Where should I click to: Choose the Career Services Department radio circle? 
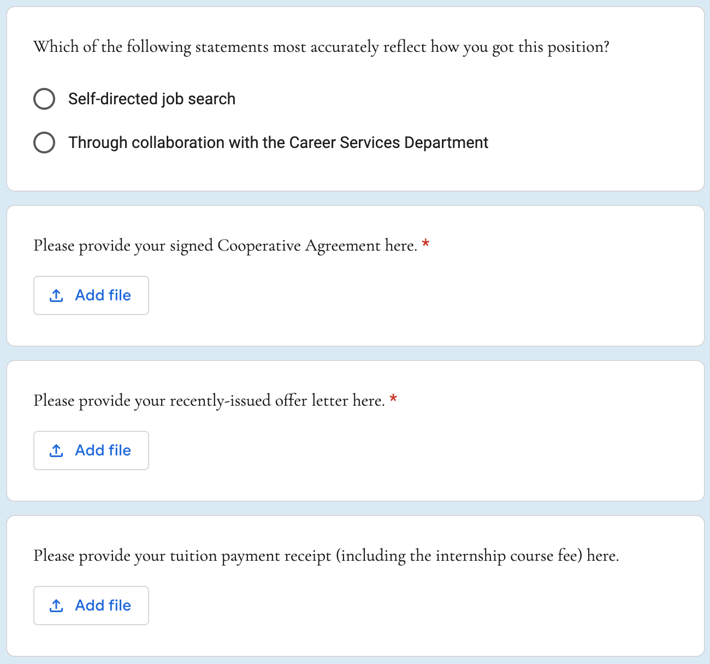pyautogui.click(x=44, y=143)
